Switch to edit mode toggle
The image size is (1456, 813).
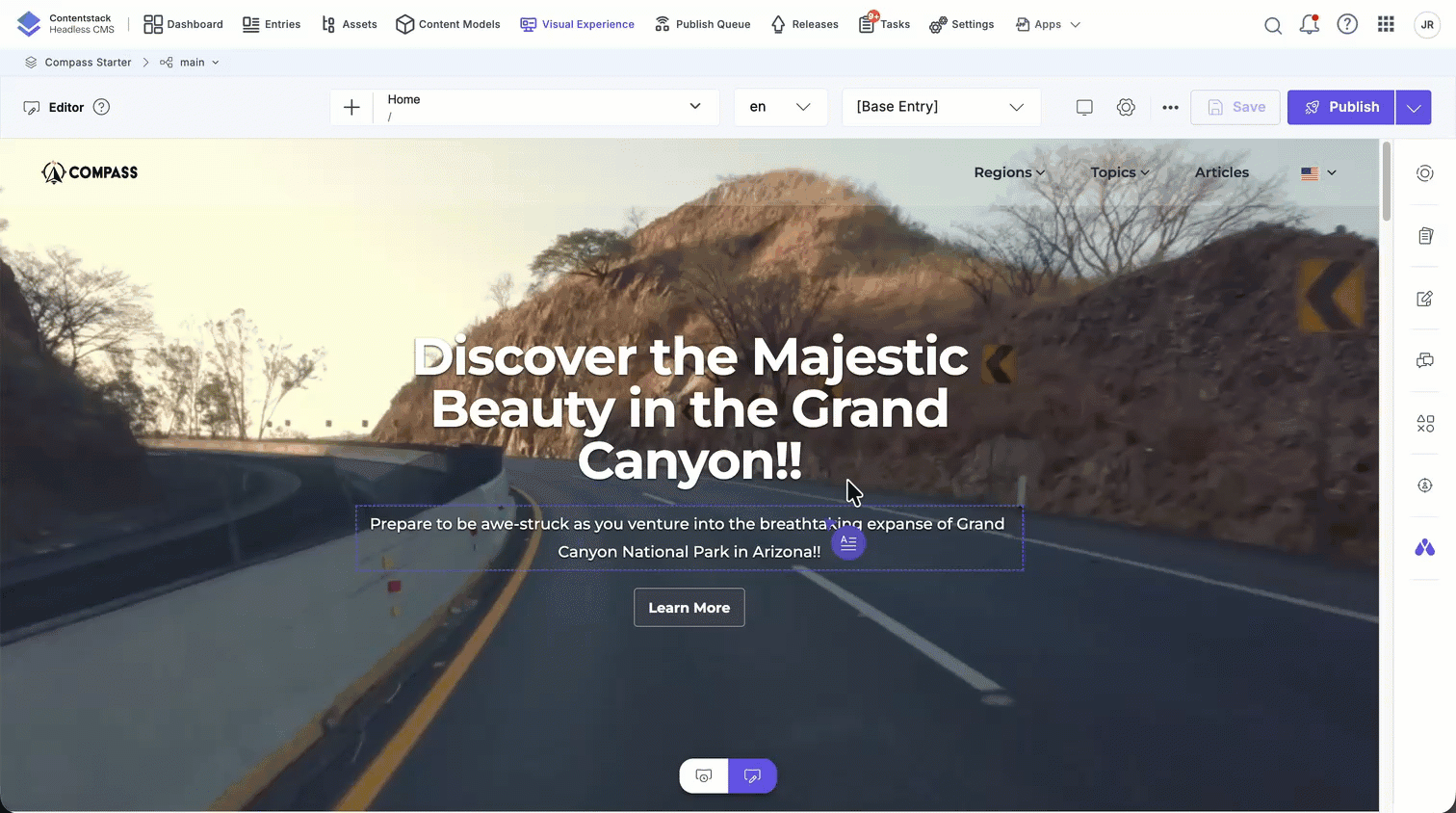pyautogui.click(x=752, y=776)
